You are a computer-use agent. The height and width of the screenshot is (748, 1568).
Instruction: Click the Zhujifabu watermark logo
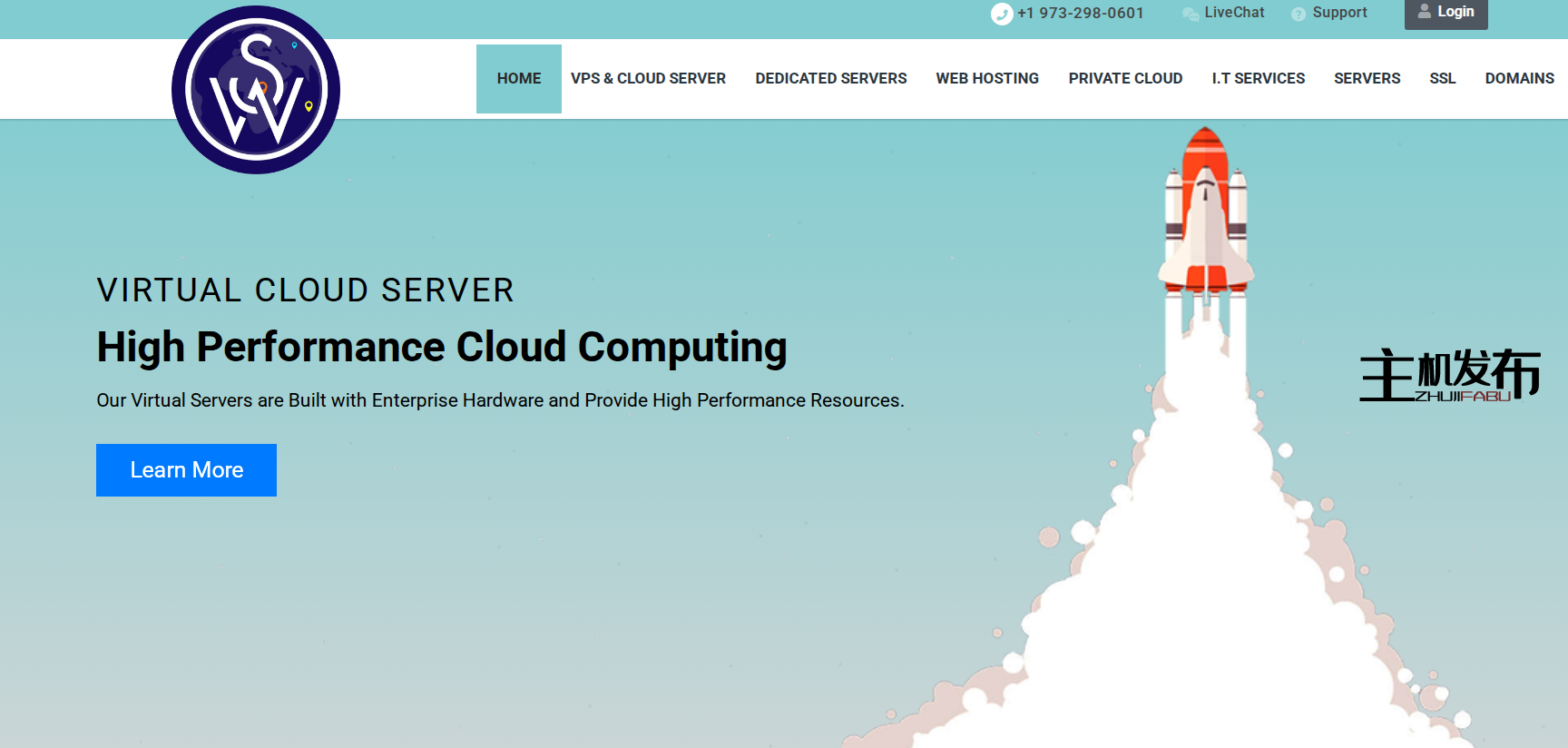pos(1449,375)
